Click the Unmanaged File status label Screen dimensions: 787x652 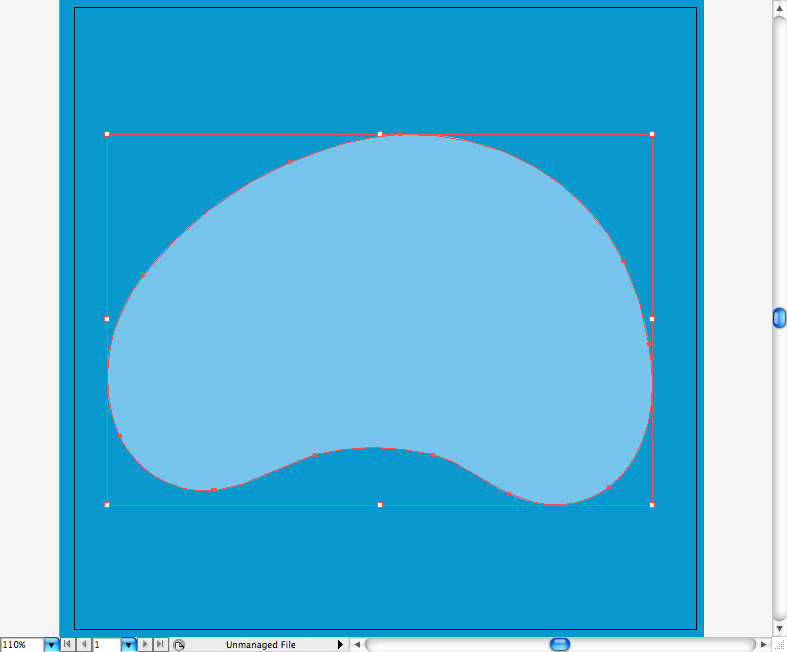(x=260, y=645)
